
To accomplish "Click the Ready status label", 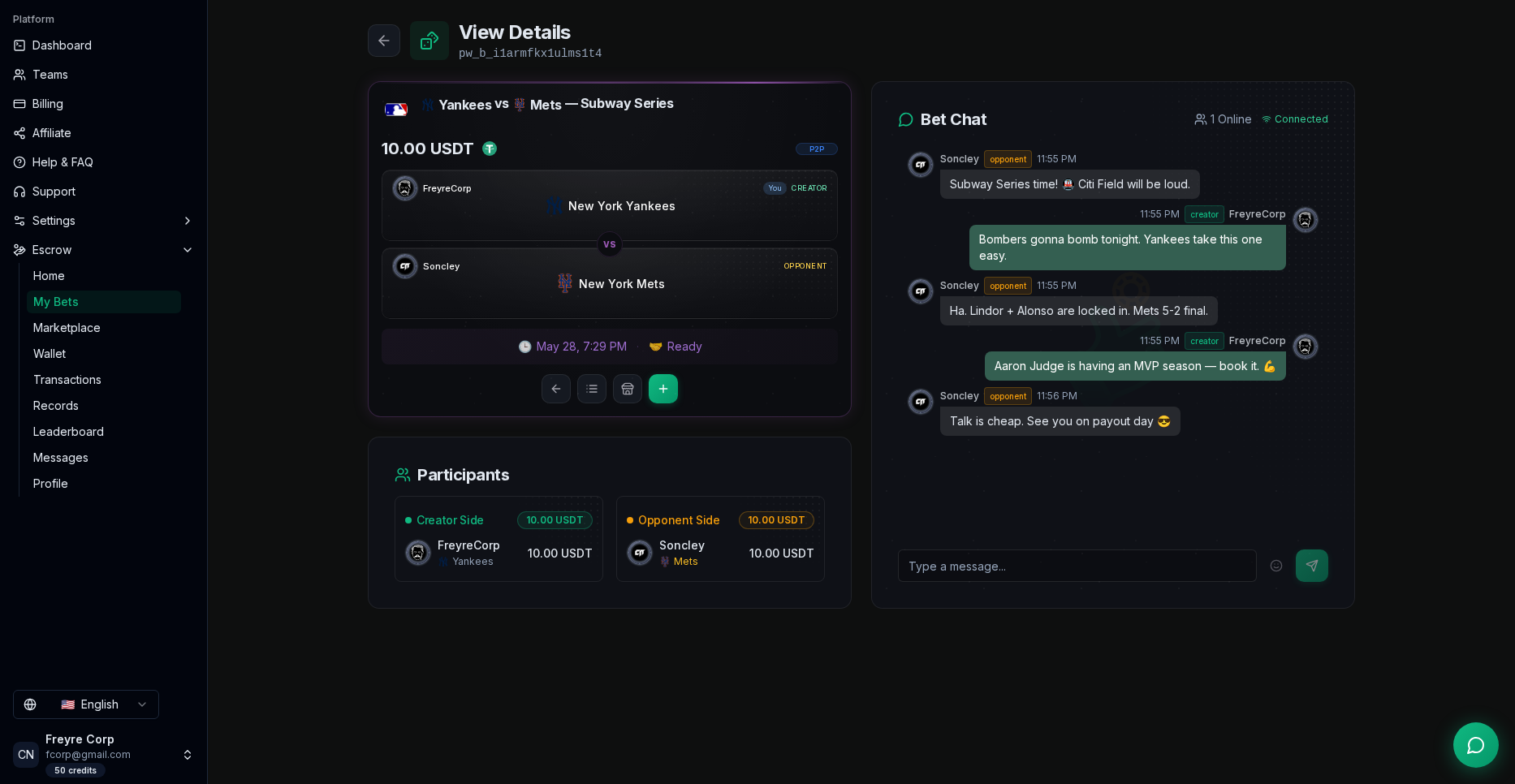I will click(675, 347).
